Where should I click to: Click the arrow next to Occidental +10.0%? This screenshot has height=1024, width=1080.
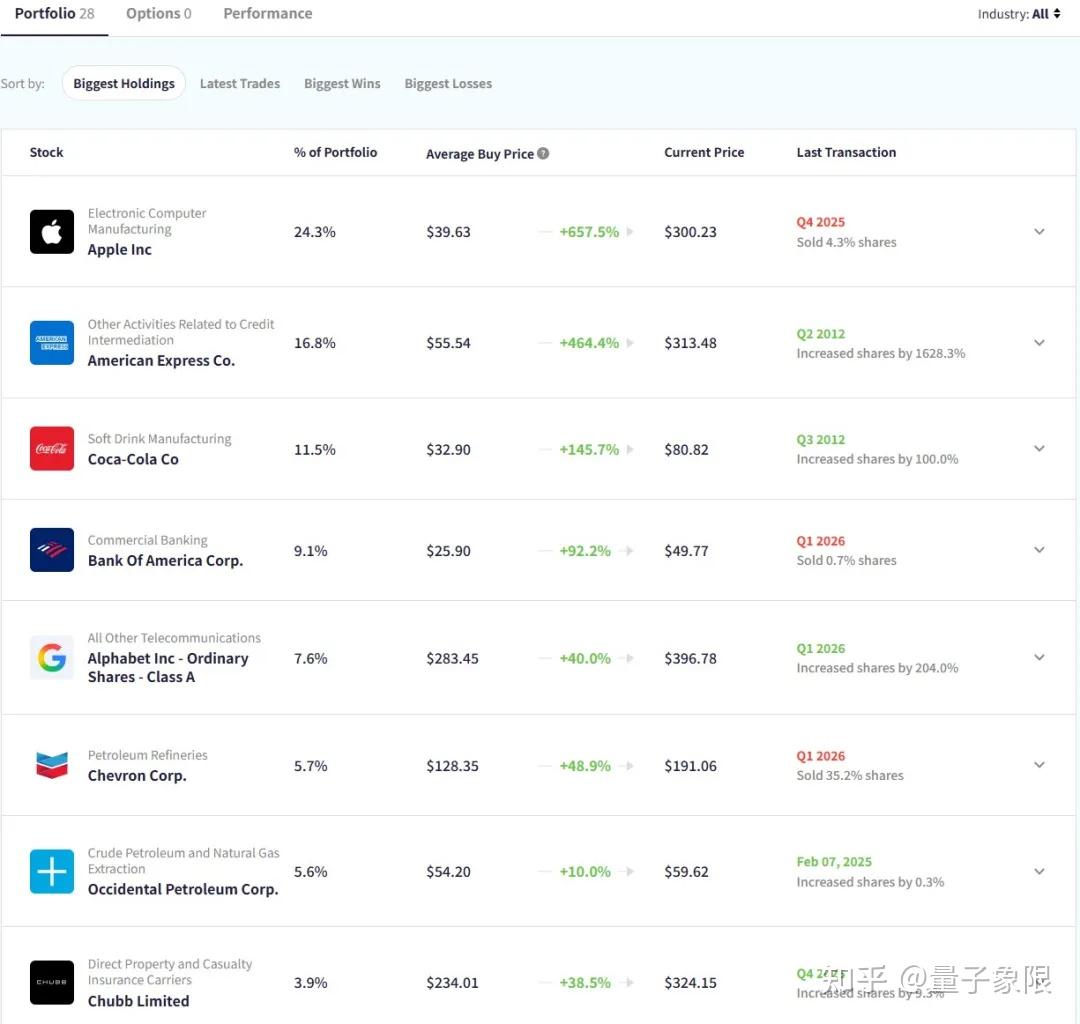click(x=626, y=872)
